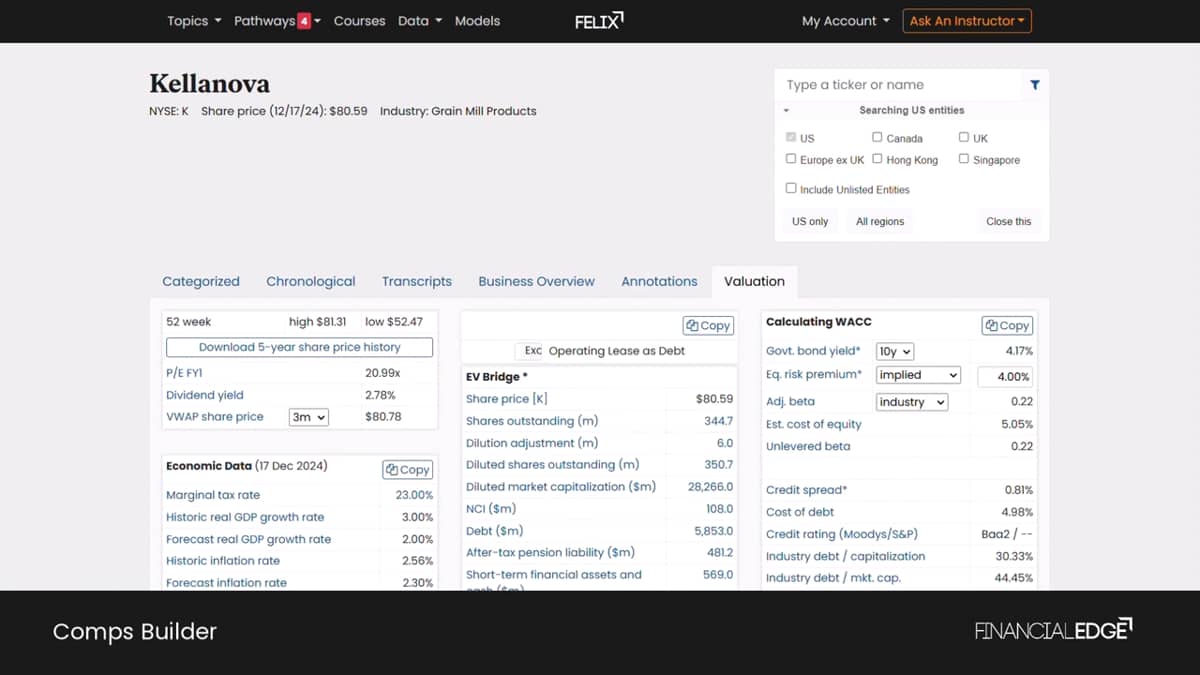Click After-tax pension liability ($m) label
This screenshot has width=1200, height=675.
pyautogui.click(x=550, y=553)
